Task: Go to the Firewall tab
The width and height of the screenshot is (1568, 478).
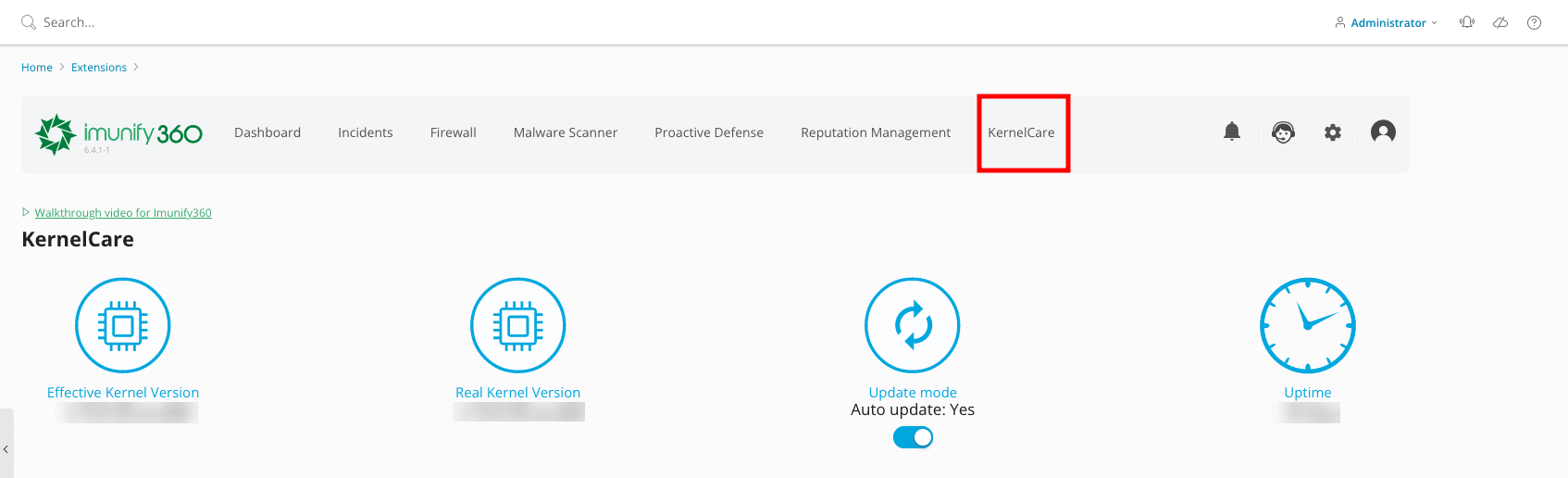Action: [x=454, y=132]
